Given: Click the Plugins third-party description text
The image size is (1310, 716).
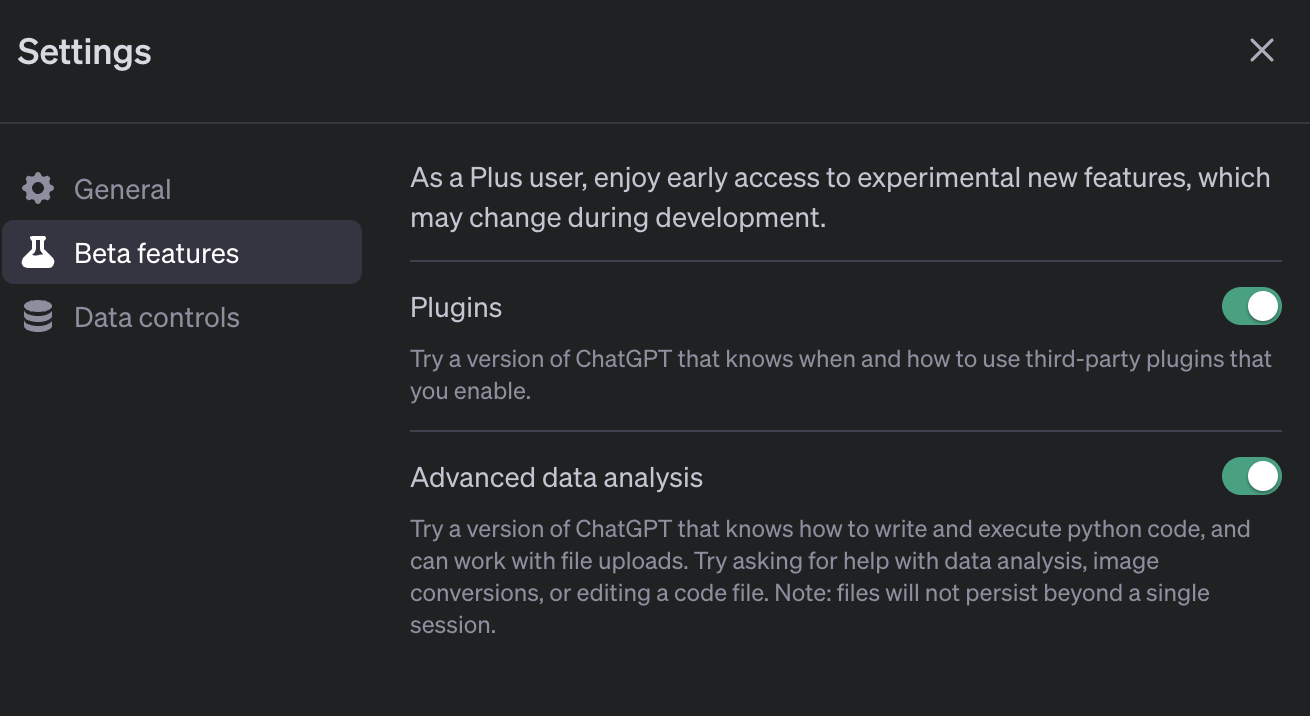Looking at the screenshot, I should click(x=840, y=374).
